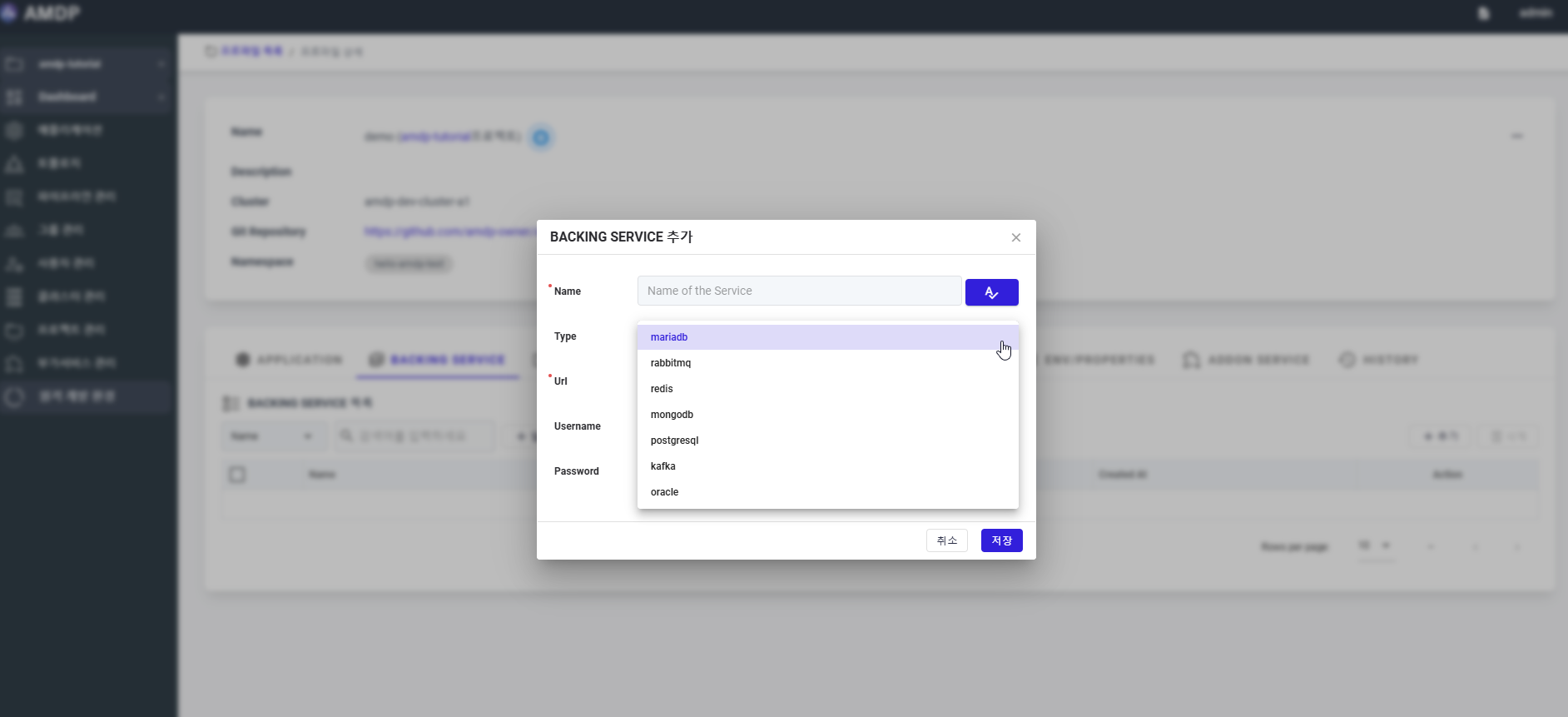Choose mongodb from the type options
Viewport: 1568px width, 717px height.
[x=672, y=415]
